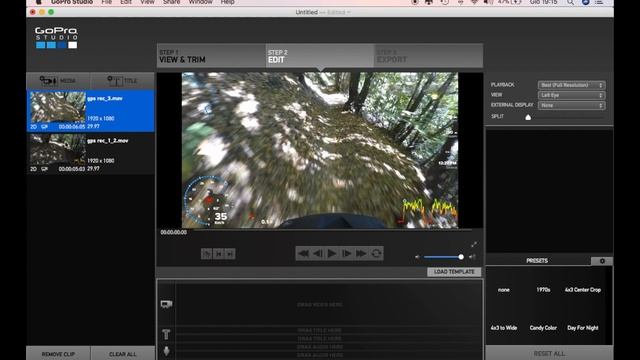Click the max volume speaker icon

[x=472, y=257]
